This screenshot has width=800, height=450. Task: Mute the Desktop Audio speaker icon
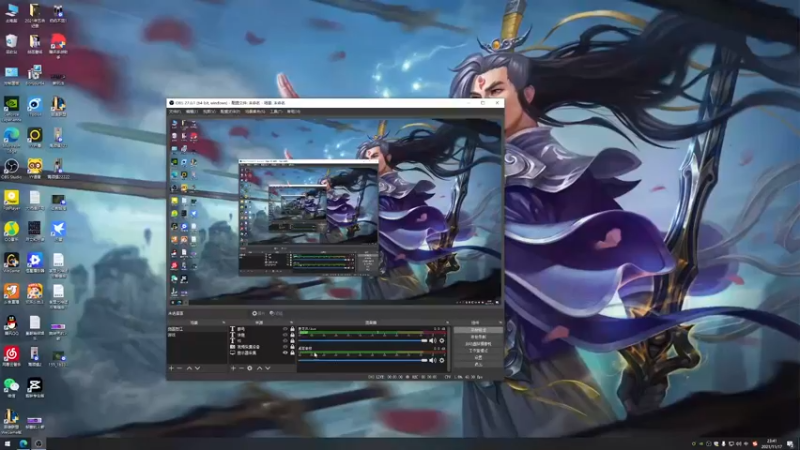point(433,360)
